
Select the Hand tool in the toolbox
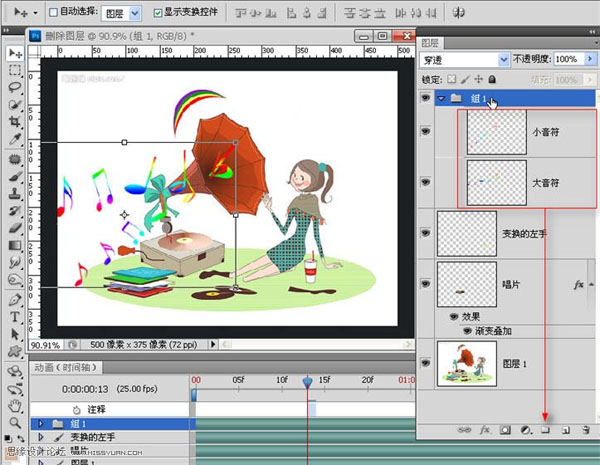[15, 407]
